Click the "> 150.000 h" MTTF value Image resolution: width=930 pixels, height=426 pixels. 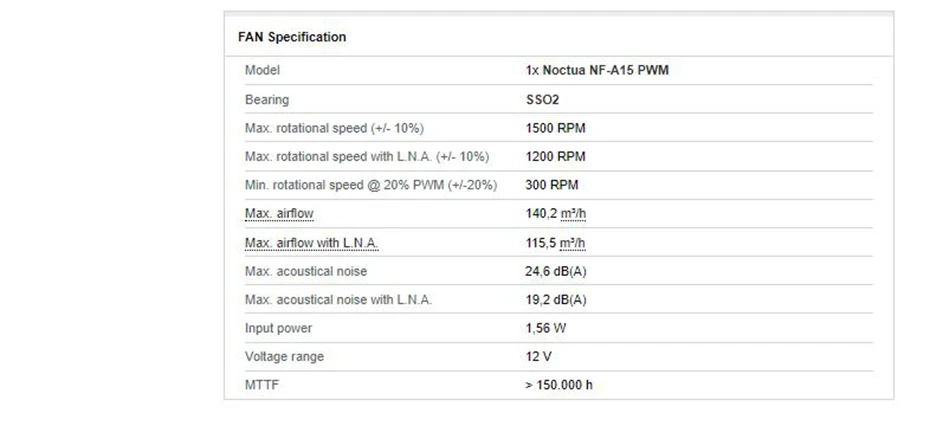[558, 385]
